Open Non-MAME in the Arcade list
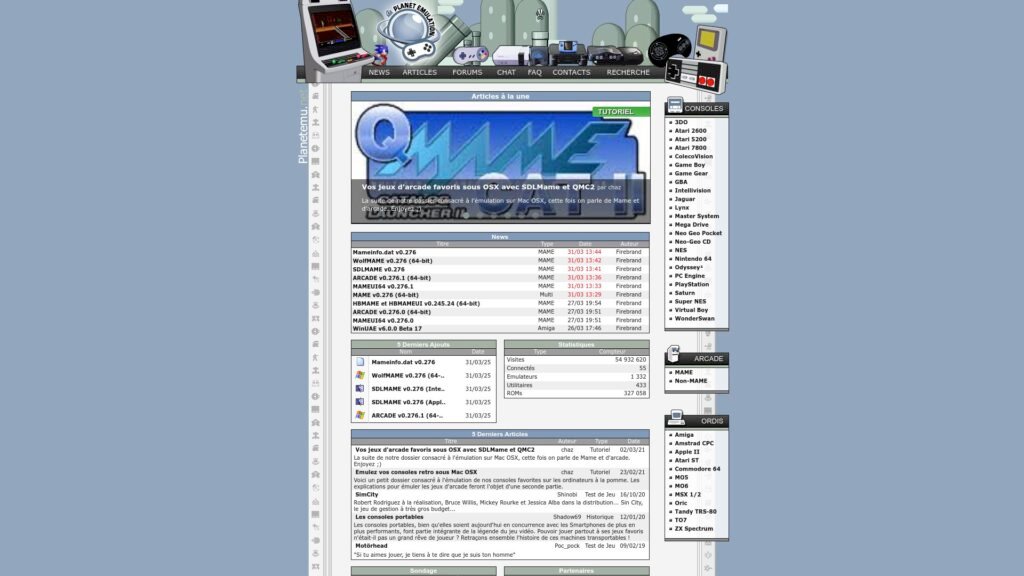The height and width of the screenshot is (576, 1024). (x=691, y=381)
